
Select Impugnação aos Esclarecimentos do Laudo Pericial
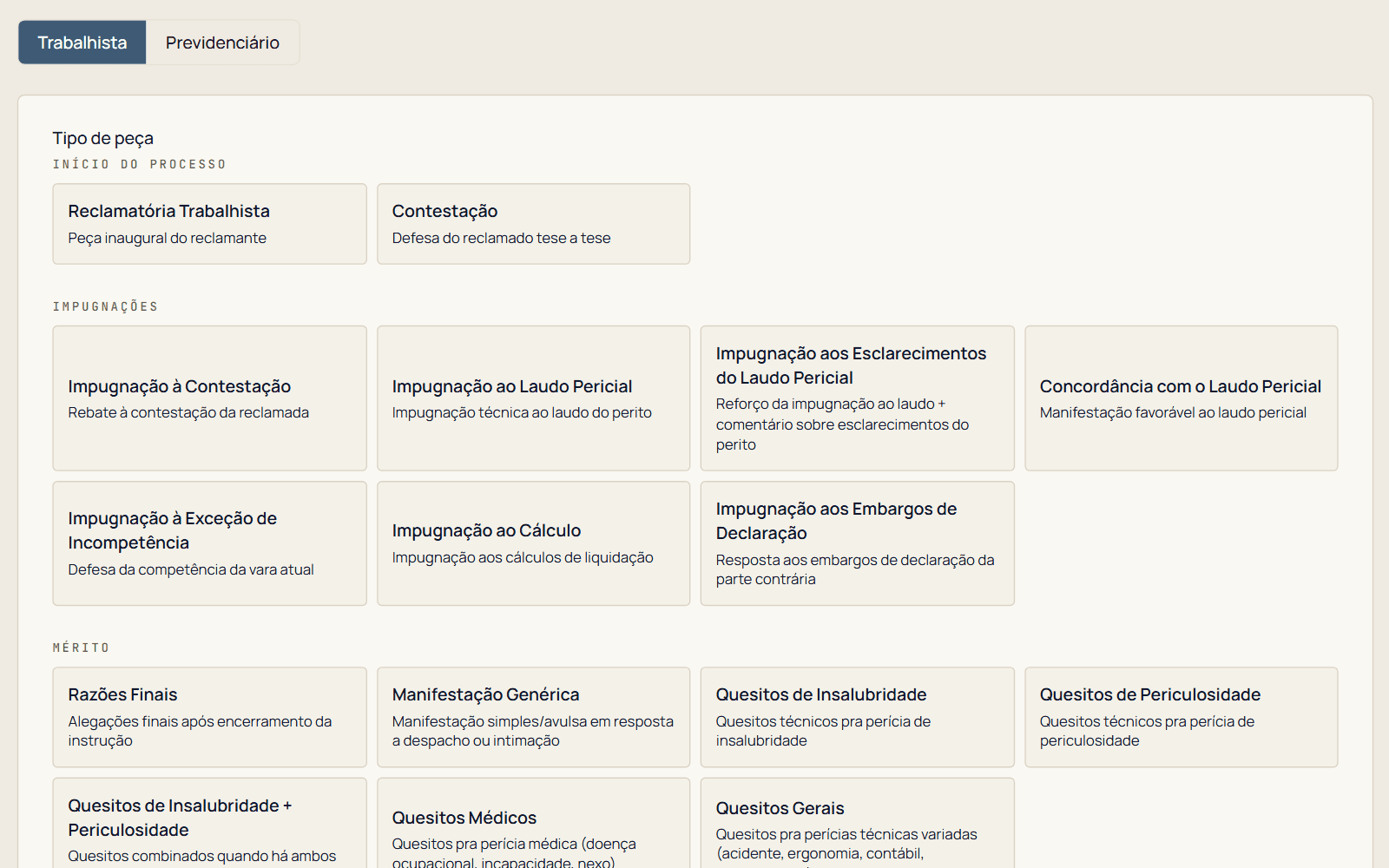point(857,398)
